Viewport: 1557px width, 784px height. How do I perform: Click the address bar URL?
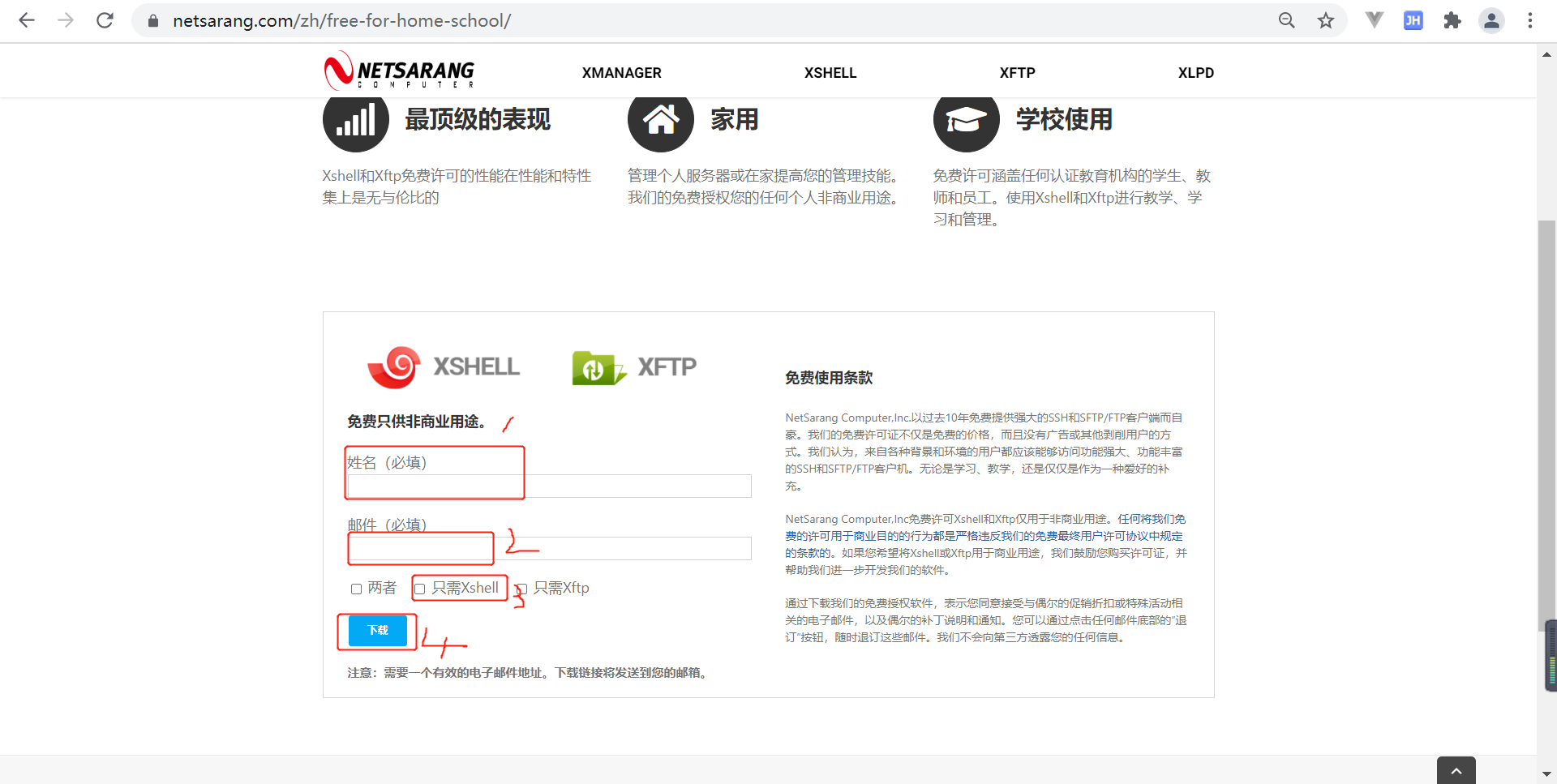point(341,21)
